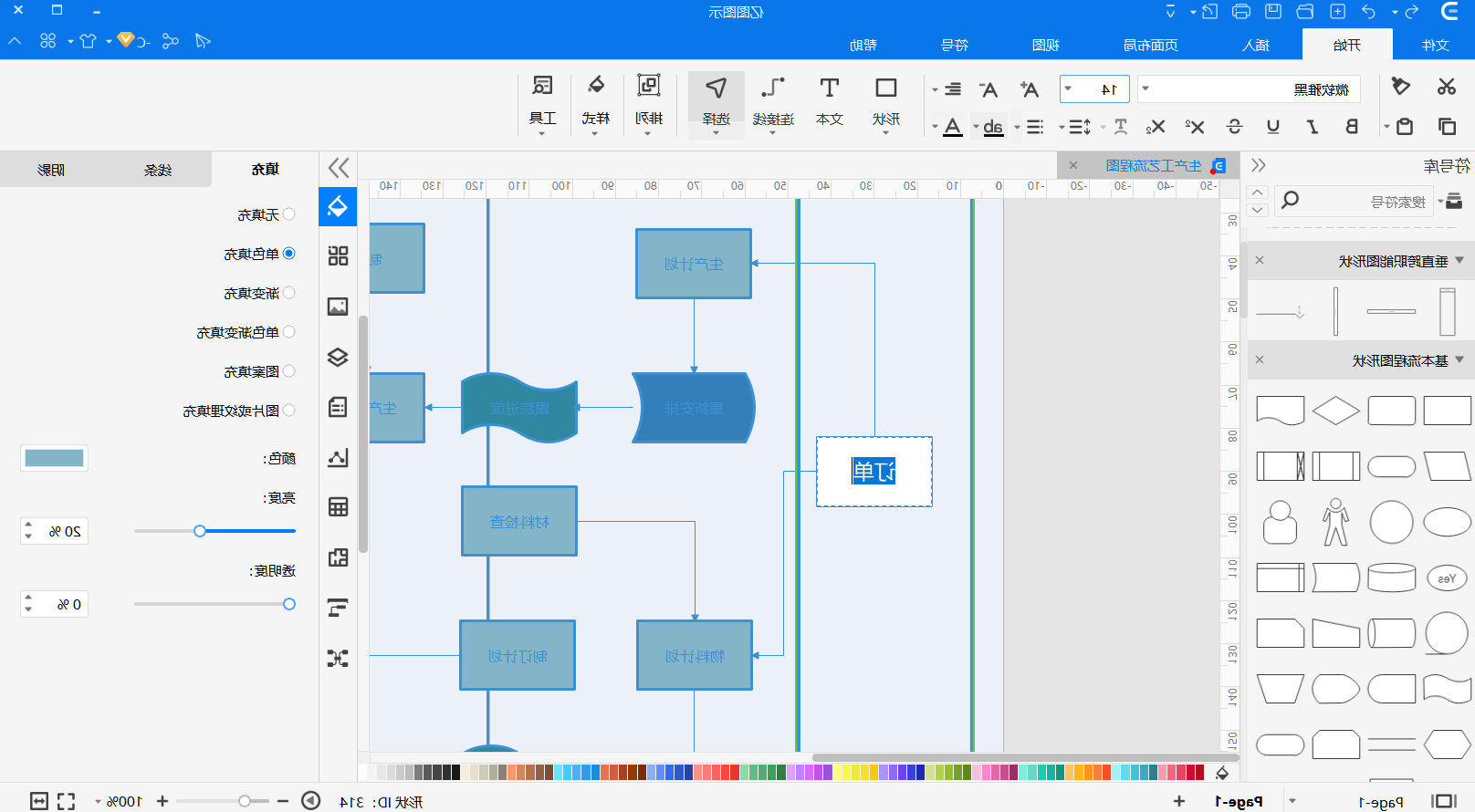
Task: Select 单色渐变填充 option
Action: [246, 332]
